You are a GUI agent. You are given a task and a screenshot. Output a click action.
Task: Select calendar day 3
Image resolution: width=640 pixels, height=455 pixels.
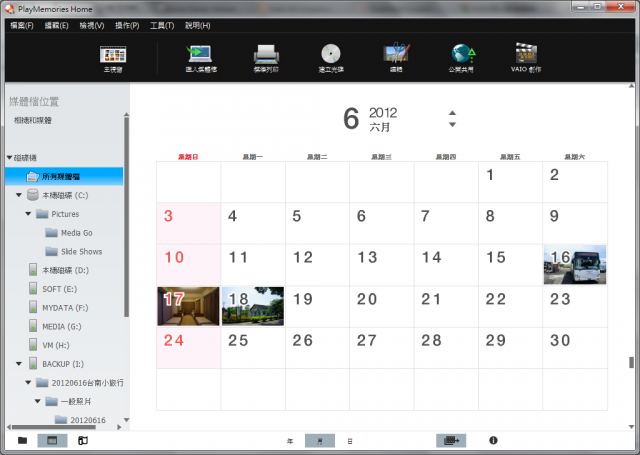tap(189, 223)
